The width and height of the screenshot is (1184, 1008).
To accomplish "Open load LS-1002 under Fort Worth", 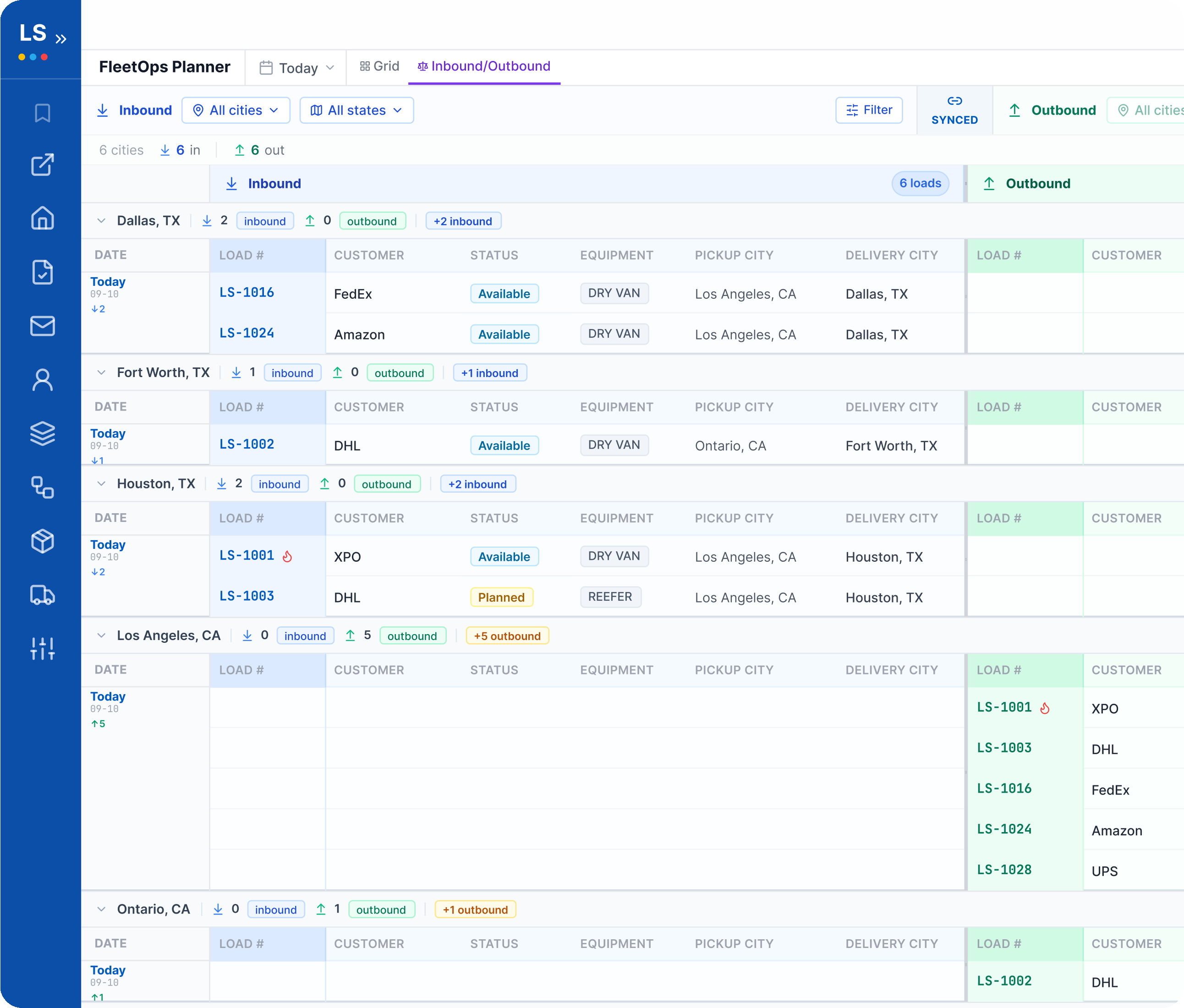I will tap(247, 444).
